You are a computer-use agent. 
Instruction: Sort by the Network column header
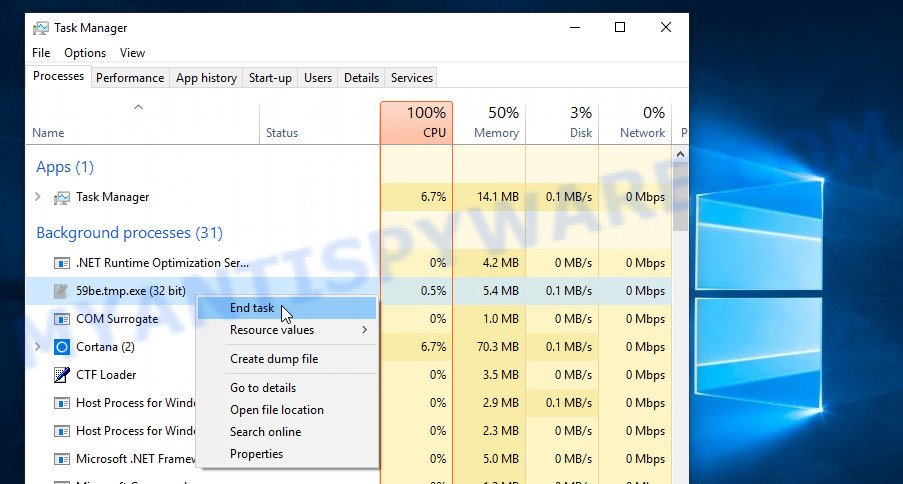point(635,123)
